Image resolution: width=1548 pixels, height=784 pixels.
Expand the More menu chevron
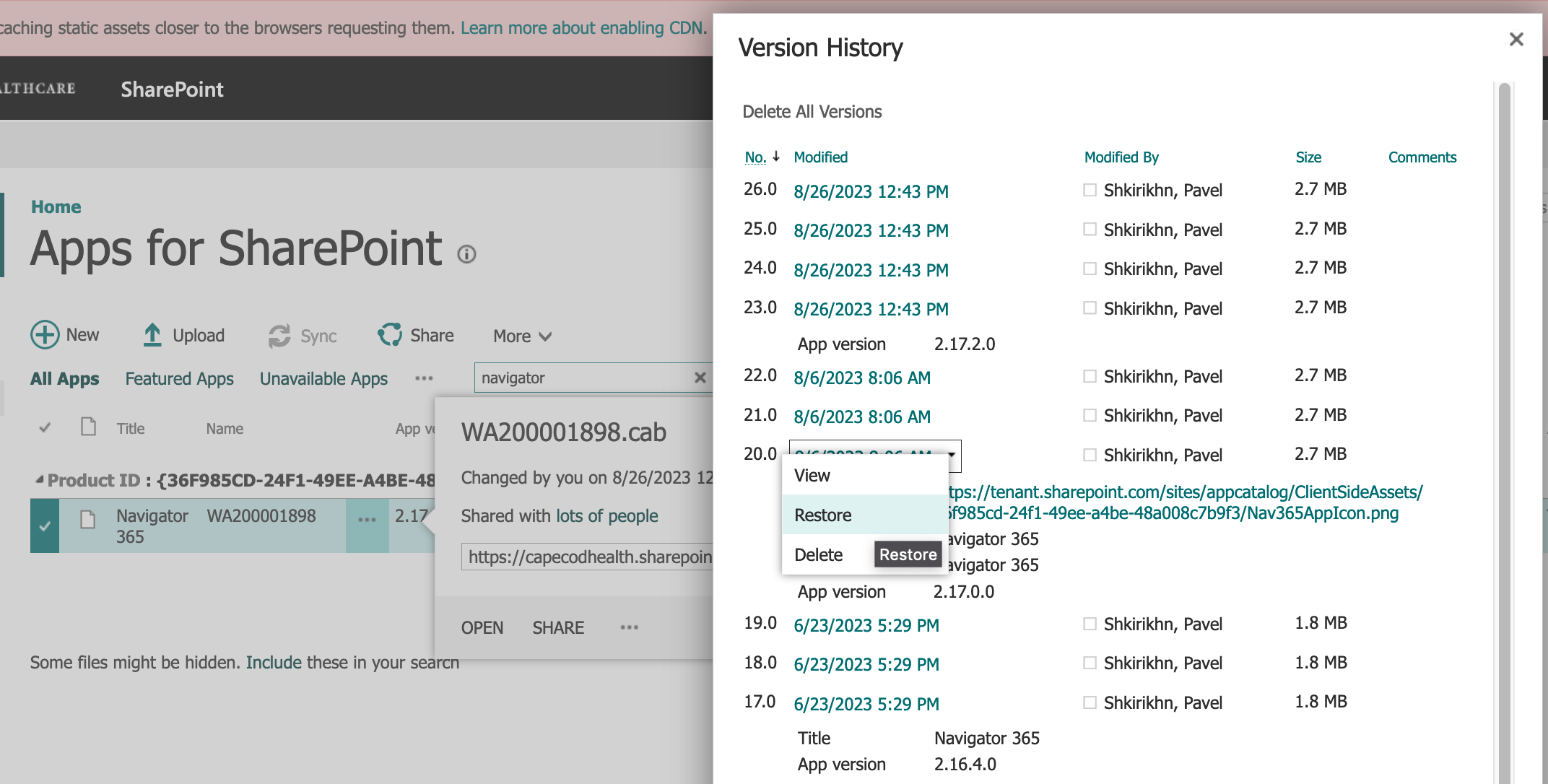click(545, 336)
